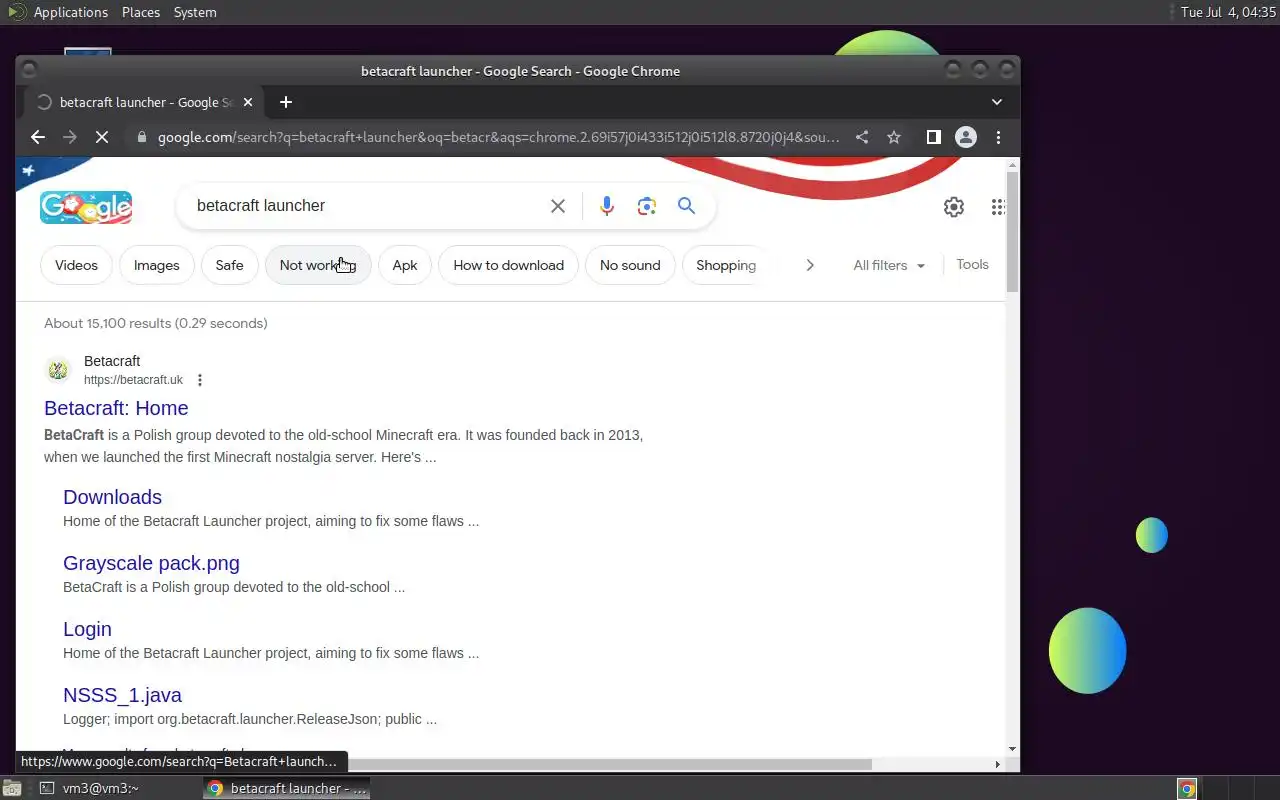Stop loading the page
1280x800 pixels.
102,137
